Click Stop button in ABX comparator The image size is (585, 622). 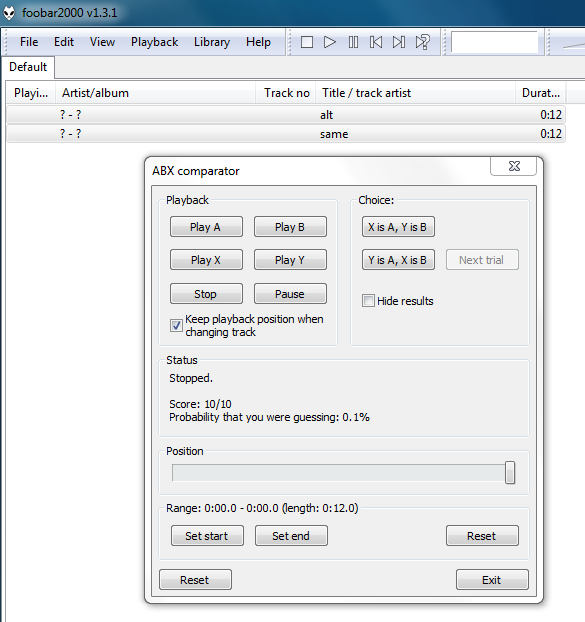click(x=206, y=294)
